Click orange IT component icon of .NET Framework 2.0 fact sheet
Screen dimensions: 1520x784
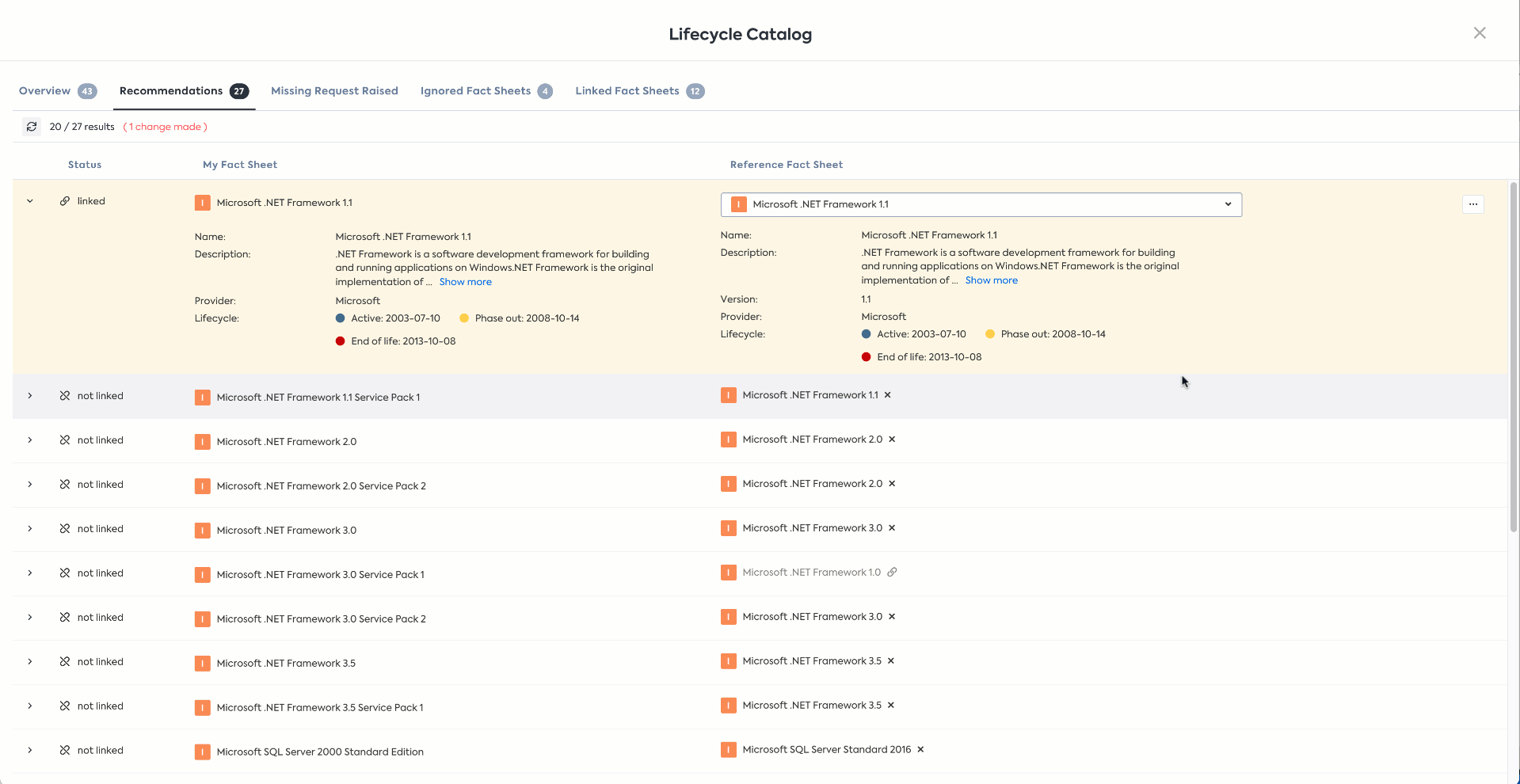pos(203,442)
